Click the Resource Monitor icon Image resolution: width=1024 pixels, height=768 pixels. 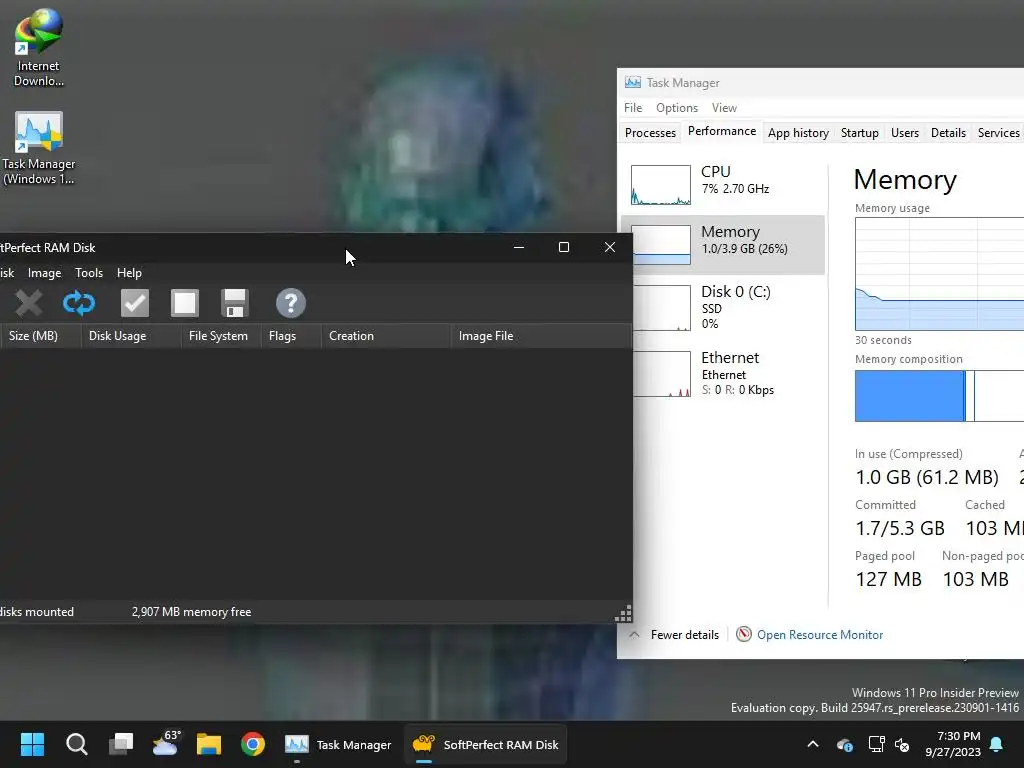[x=744, y=634]
